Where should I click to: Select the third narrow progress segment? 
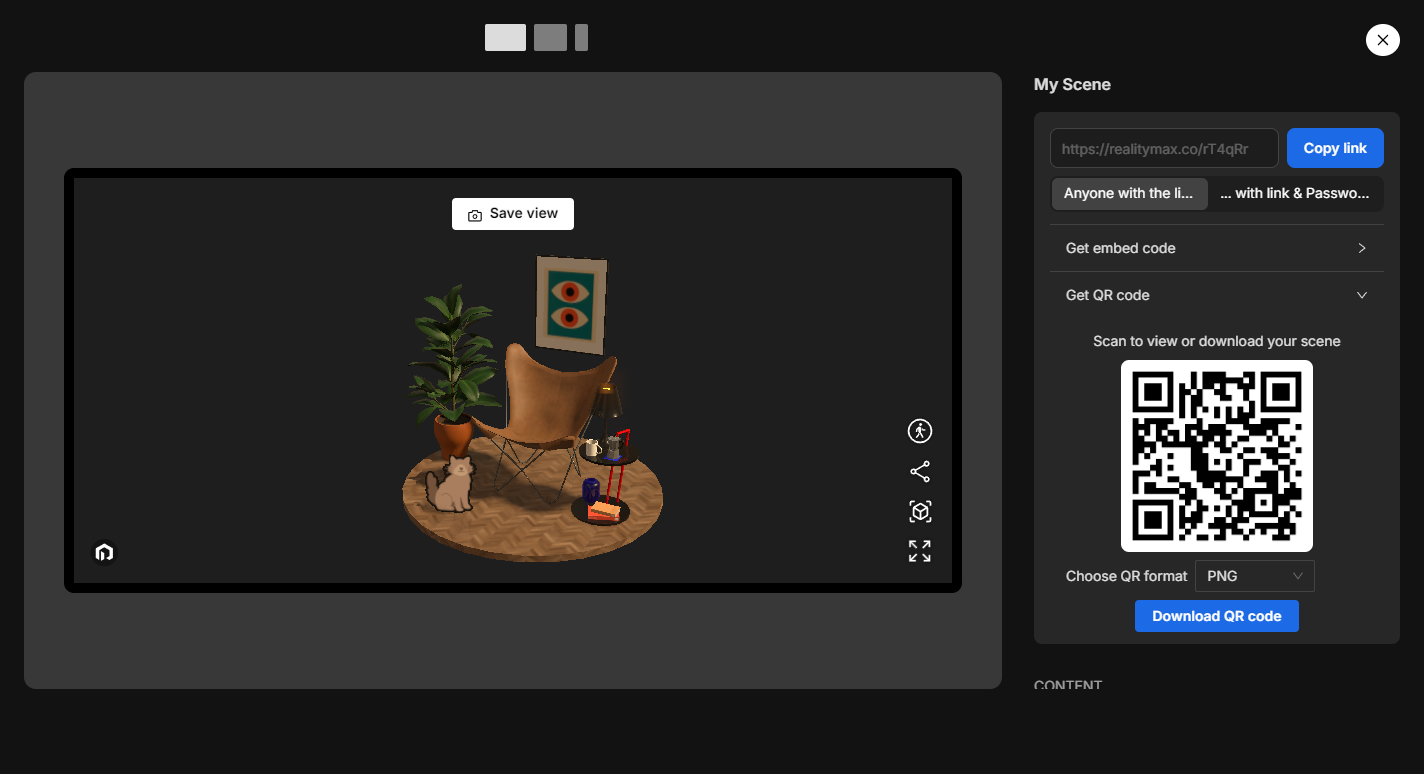pyautogui.click(x=580, y=37)
